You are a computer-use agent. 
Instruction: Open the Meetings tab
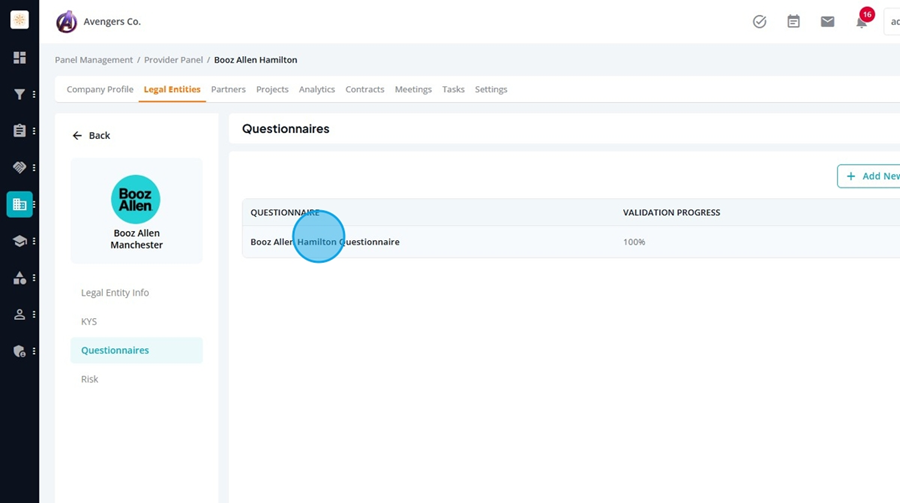413,90
